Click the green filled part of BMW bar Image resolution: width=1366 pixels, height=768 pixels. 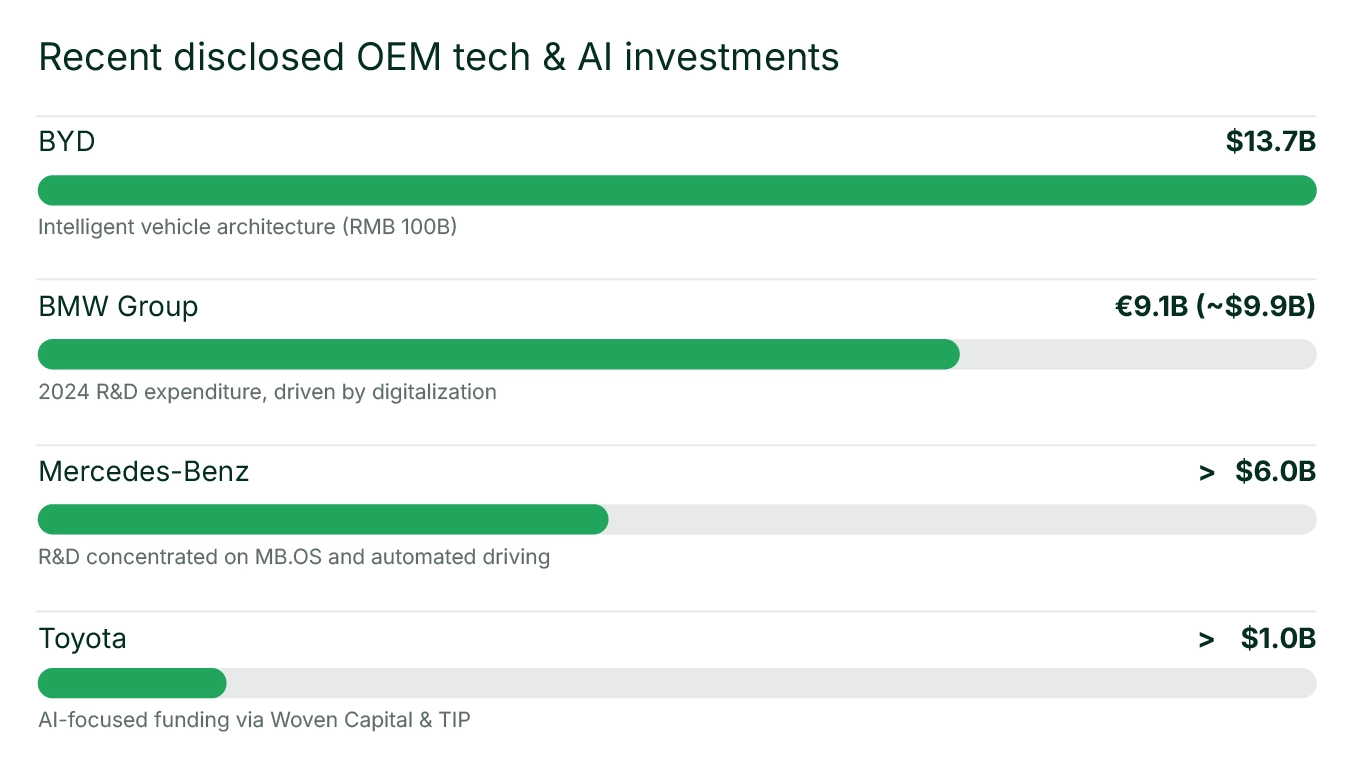pyautogui.click(x=498, y=354)
